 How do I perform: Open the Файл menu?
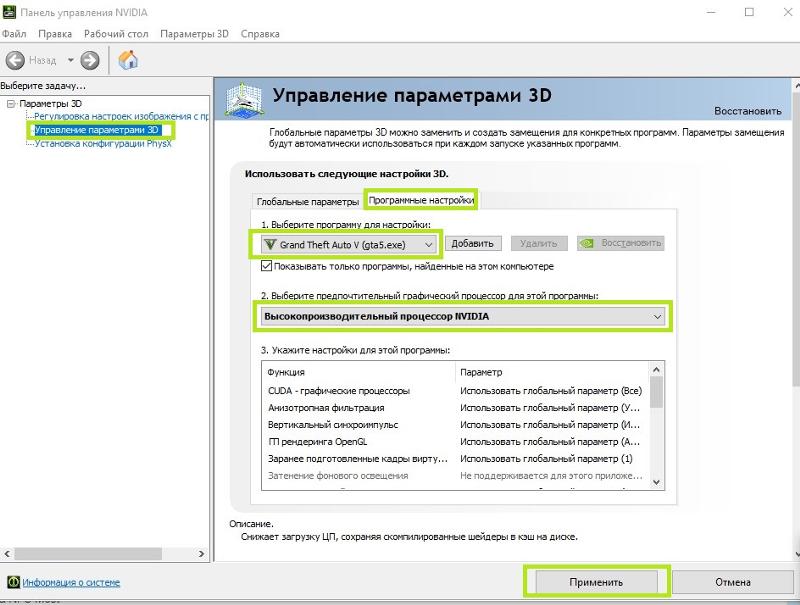[x=14, y=34]
